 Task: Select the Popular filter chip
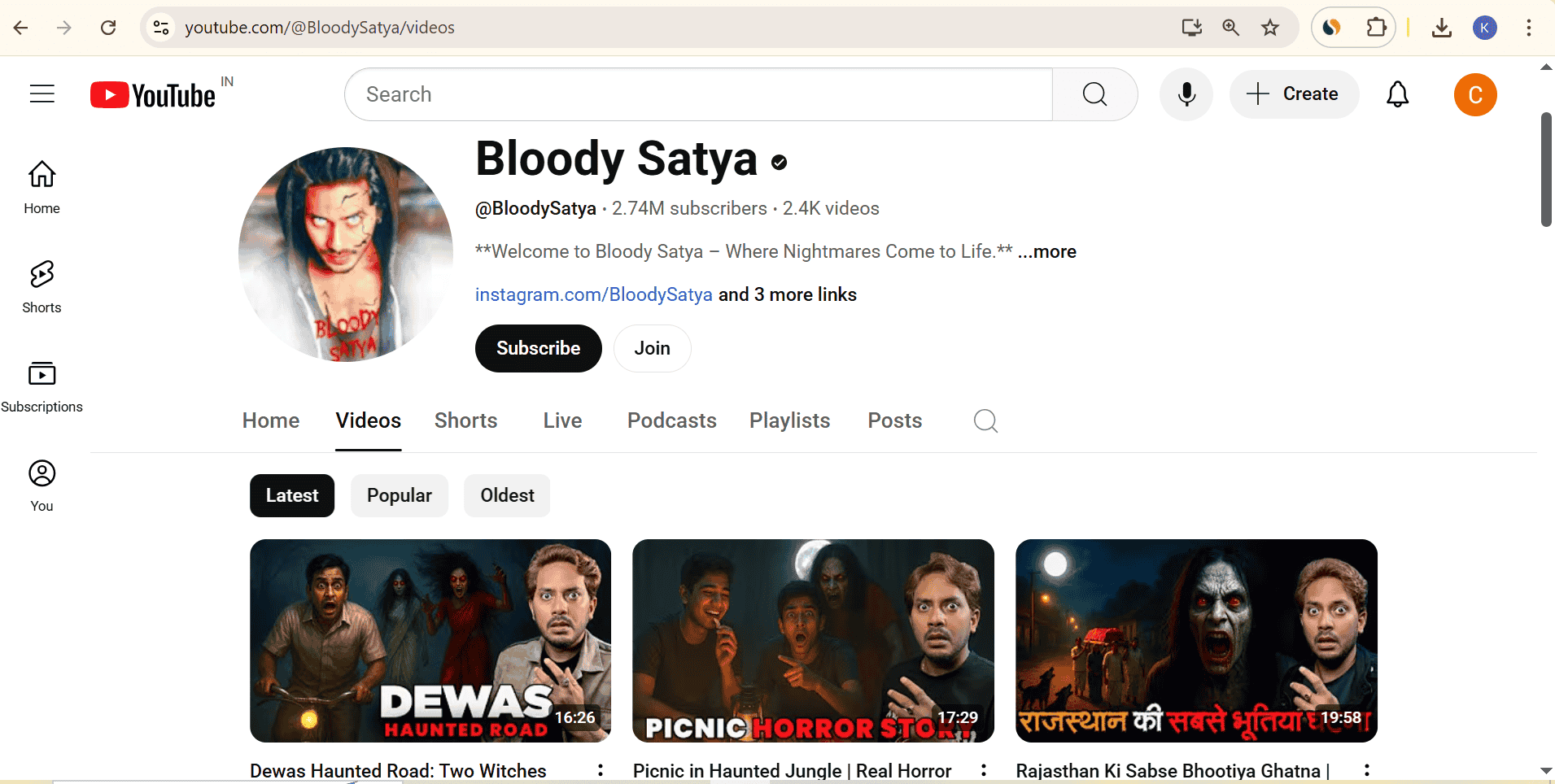(399, 495)
